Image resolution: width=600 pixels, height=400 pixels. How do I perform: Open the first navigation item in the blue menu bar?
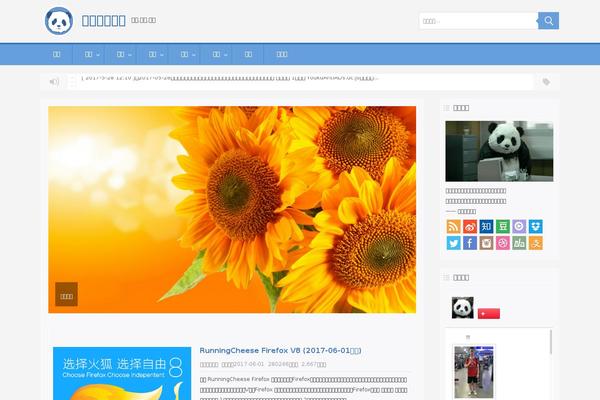(57, 54)
